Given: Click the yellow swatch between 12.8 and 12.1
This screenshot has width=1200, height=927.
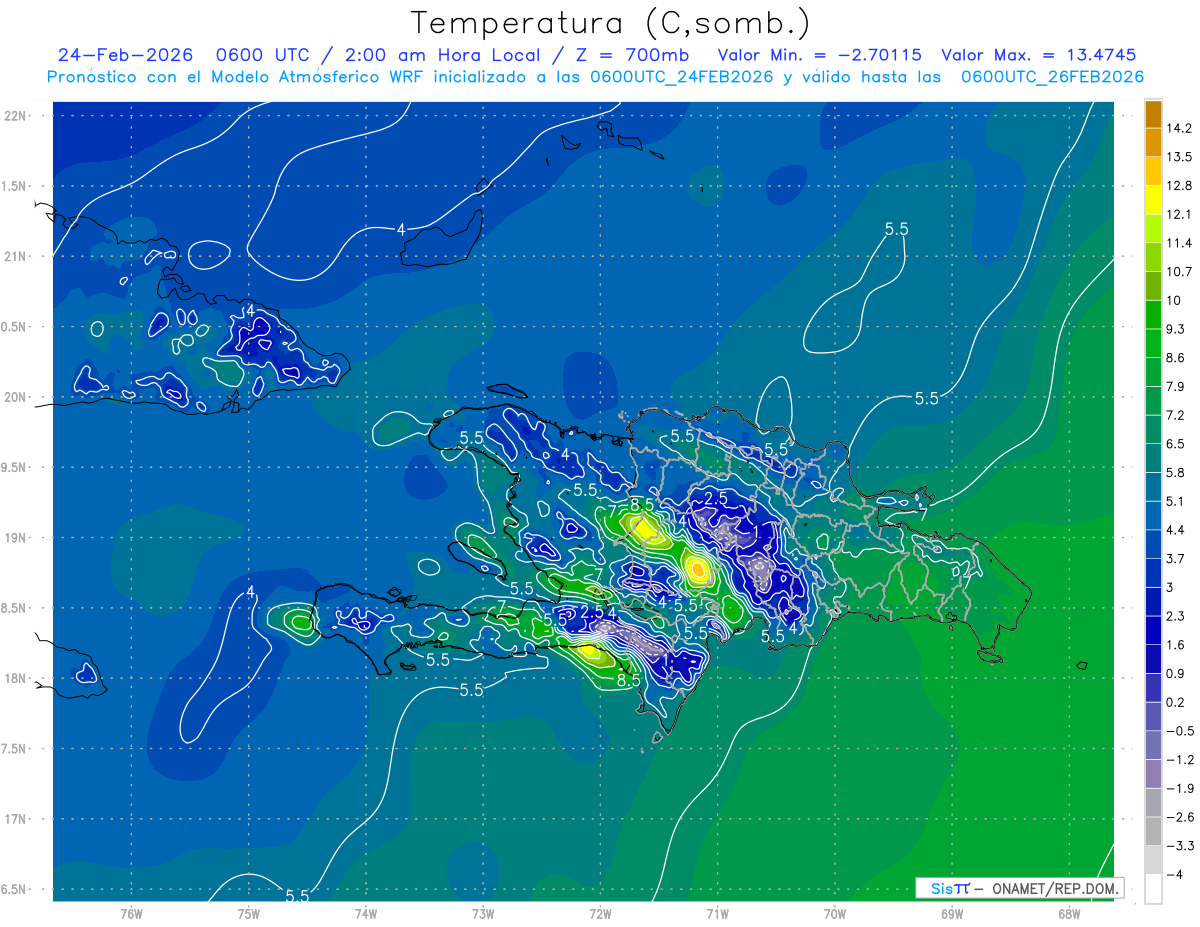Looking at the screenshot, I should pos(1153,200).
